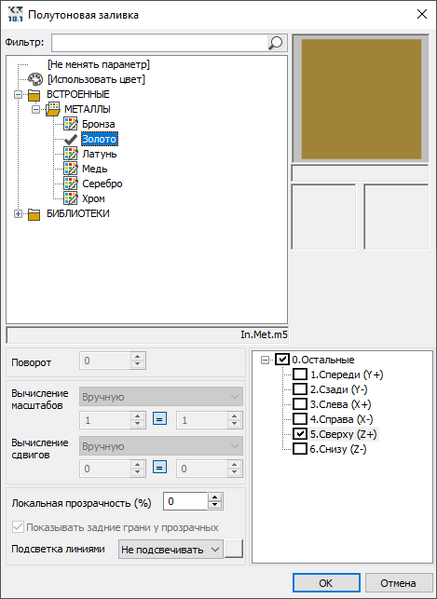This screenshot has width=437, height=599.
Task: Click Поворот spinner up arrow
Action: pos(138,356)
